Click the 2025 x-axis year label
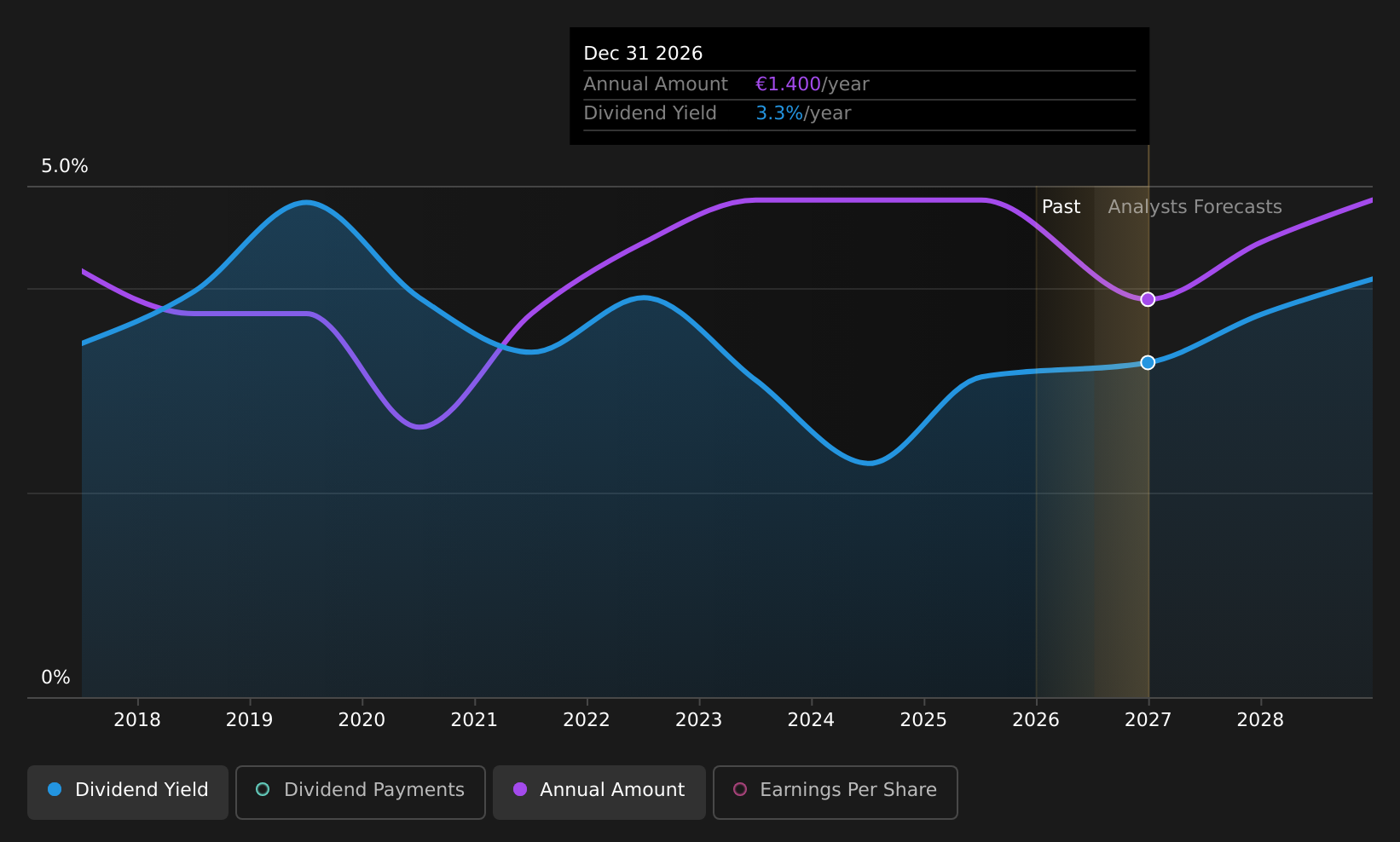Screen dimensions: 1400x842 923,720
